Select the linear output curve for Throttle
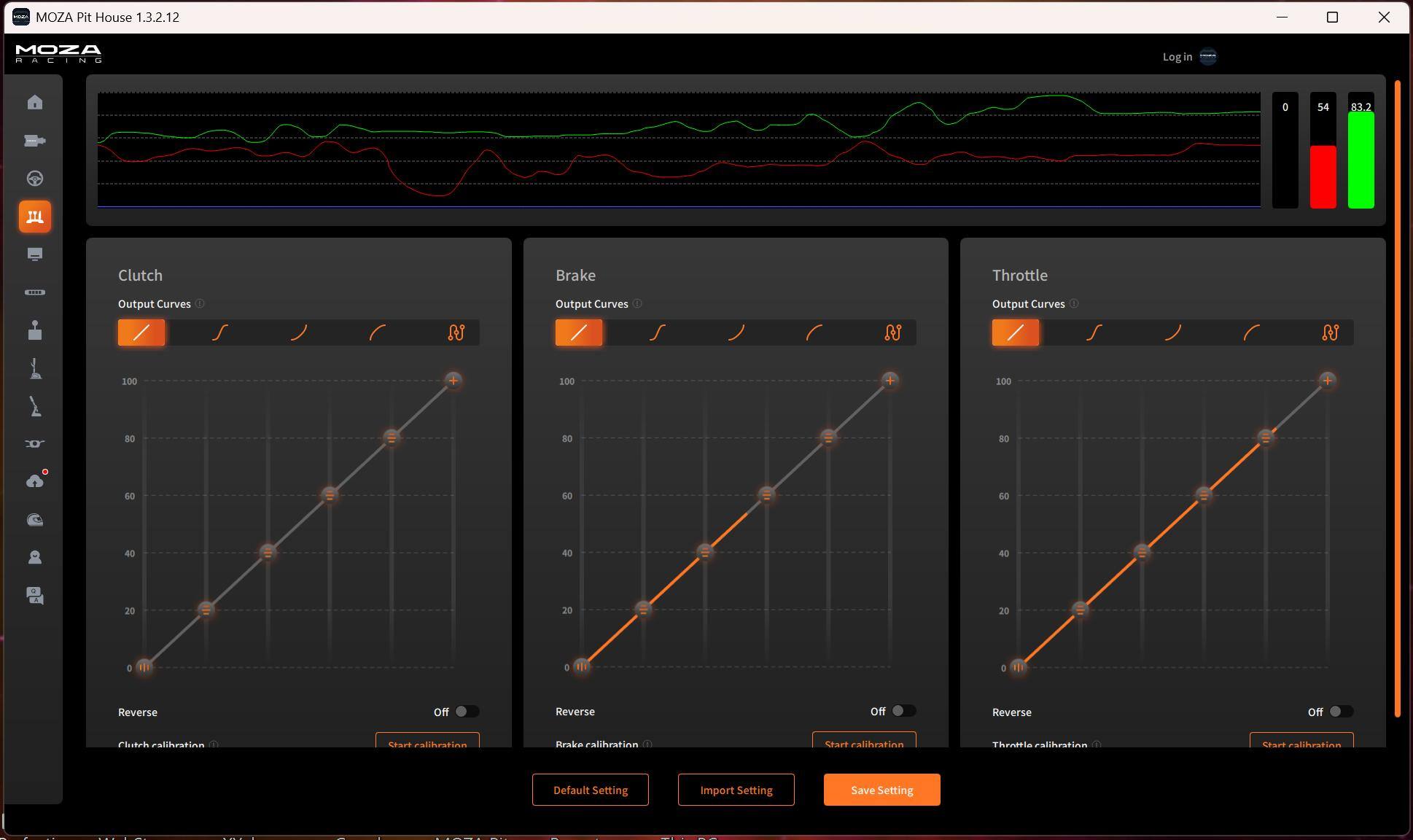The image size is (1413, 840). coord(1015,332)
